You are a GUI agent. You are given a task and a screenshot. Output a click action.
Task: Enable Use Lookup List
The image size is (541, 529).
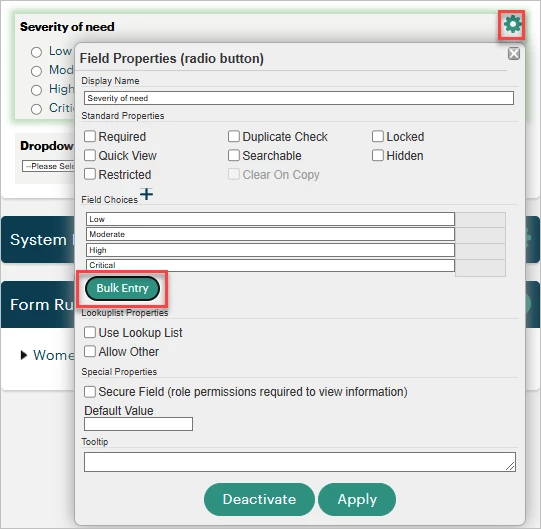point(90,332)
